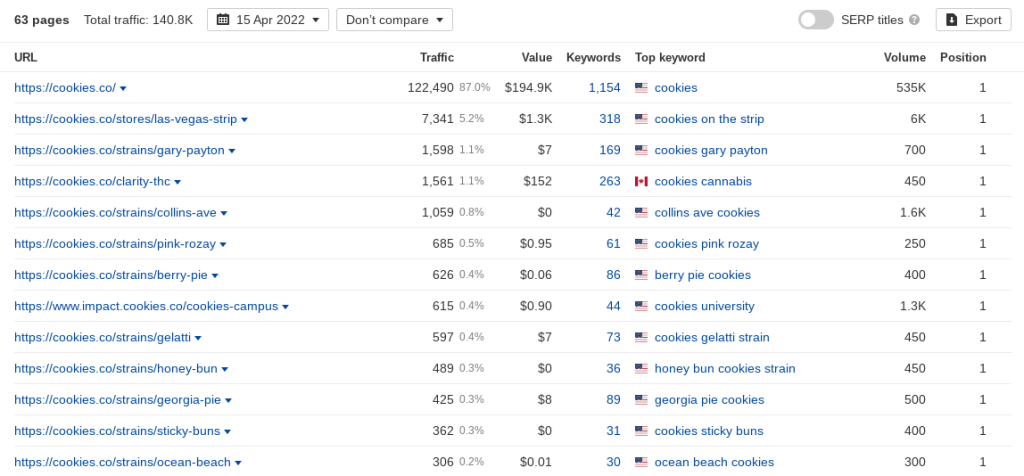Open the impact.cookies.co cookies-campus URL

point(146,306)
